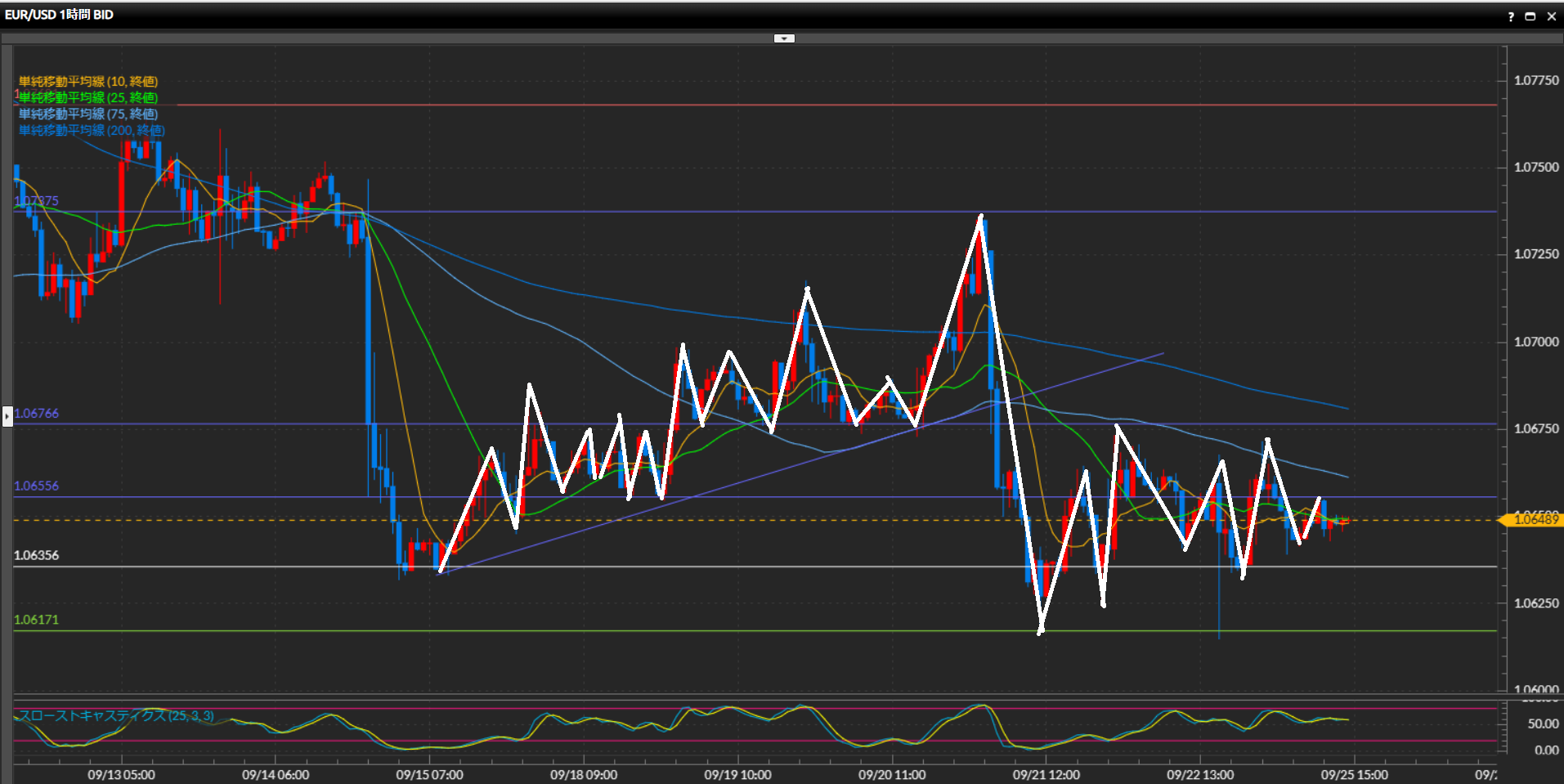Viewport: 1564px width, 784px height.
Task: Click the 09/21 12:00 time axis label
Action: click(1046, 774)
